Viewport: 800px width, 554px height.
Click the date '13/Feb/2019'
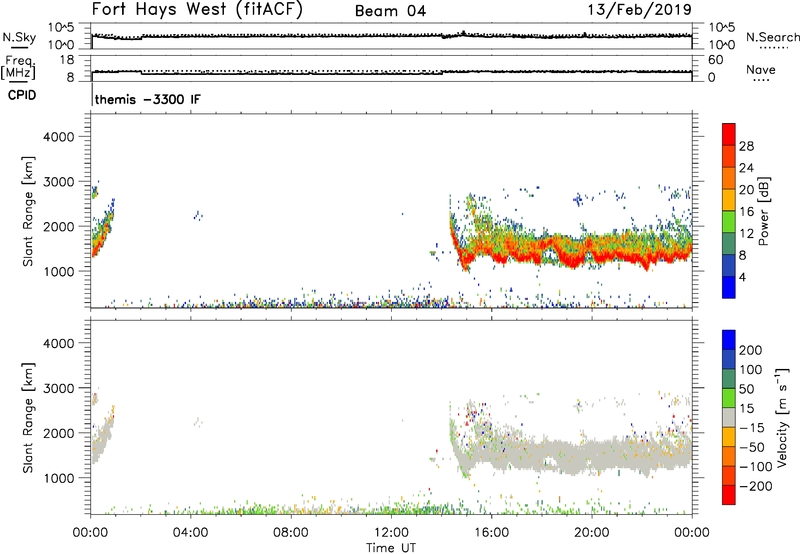coord(639,10)
